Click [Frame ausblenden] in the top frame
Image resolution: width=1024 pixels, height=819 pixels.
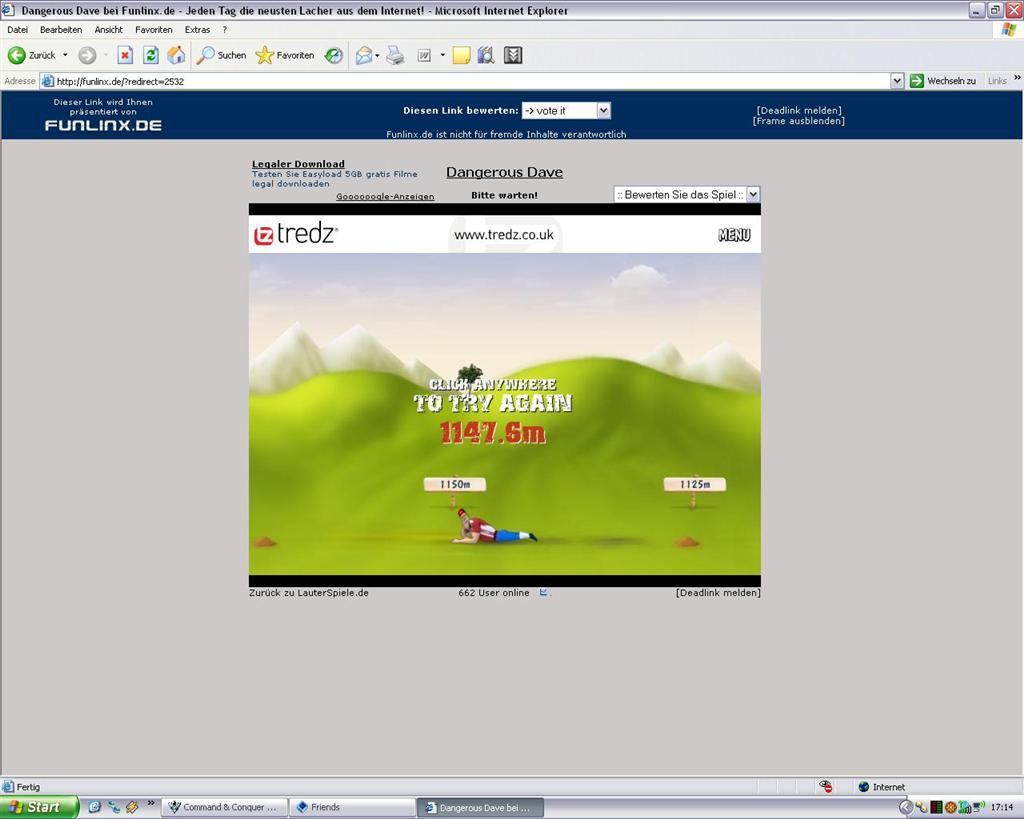point(799,121)
